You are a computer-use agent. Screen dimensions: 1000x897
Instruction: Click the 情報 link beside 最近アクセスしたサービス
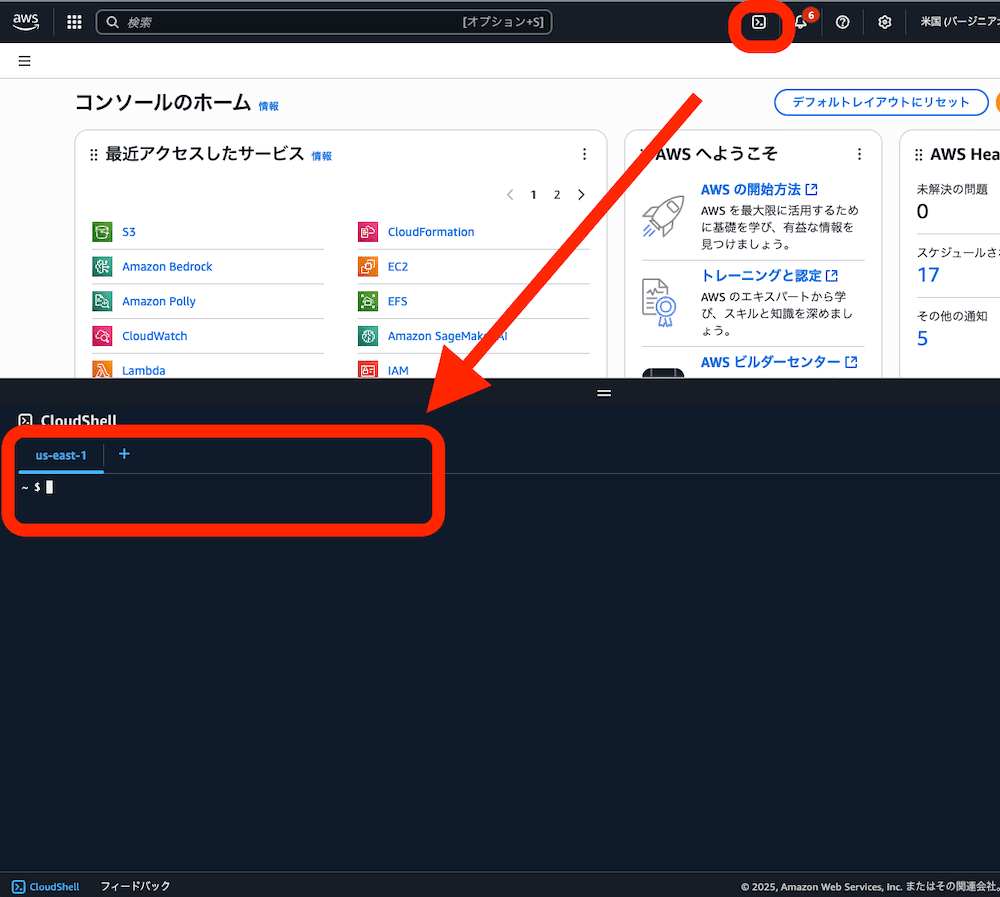[x=321, y=156]
